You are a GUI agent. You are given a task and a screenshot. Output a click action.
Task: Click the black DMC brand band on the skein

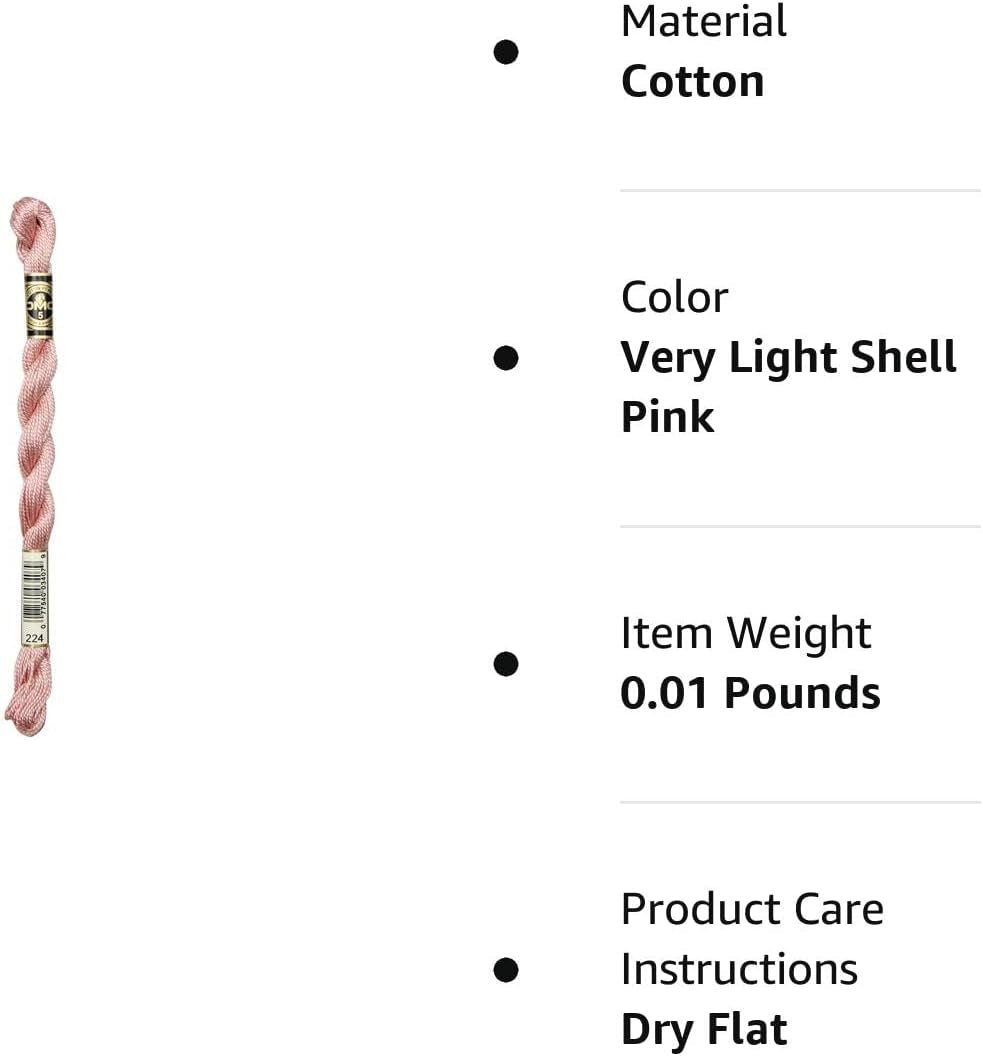click(38, 305)
